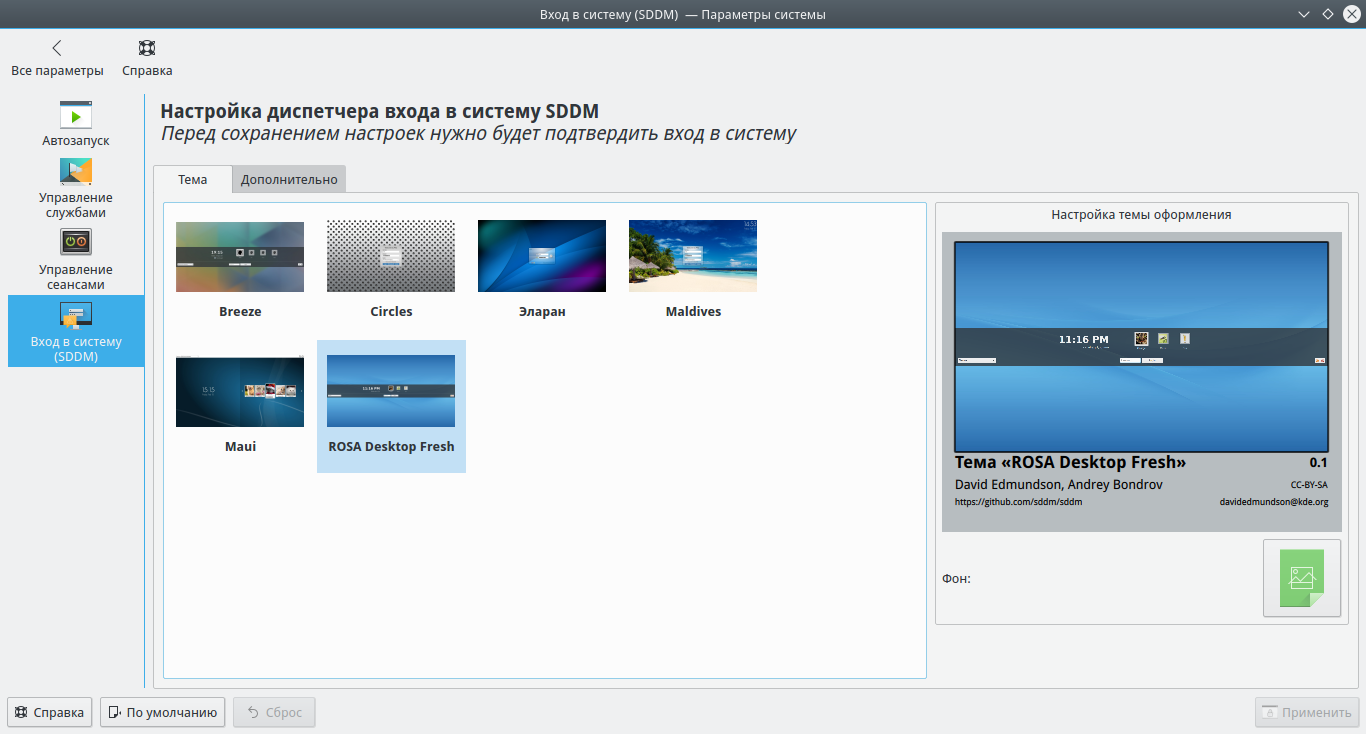Open the Autostart (Автозапуск) module icon
Screen dimensions: 1366x734
coord(76,115)
